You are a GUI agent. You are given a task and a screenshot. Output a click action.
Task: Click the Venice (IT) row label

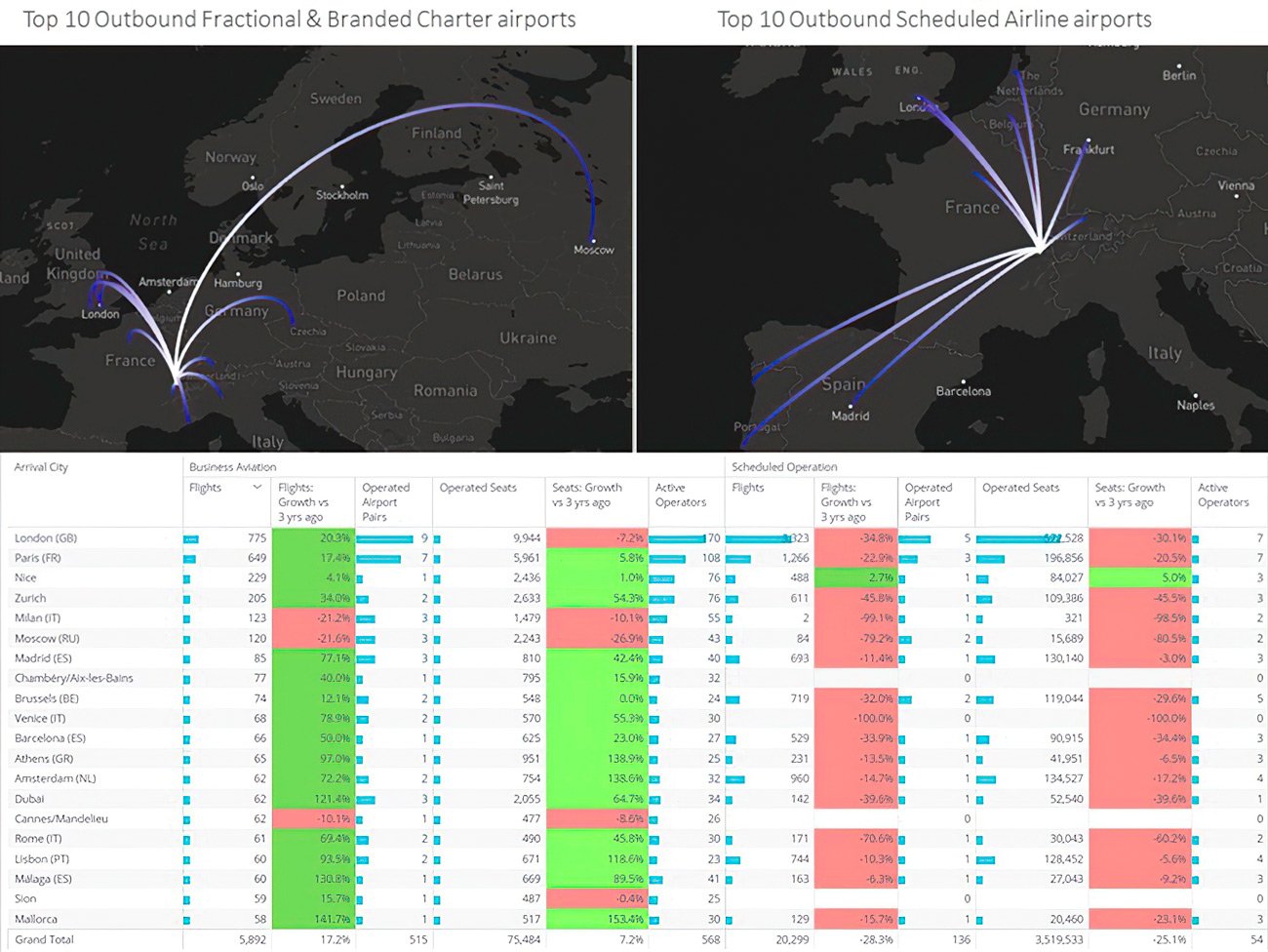40,719
